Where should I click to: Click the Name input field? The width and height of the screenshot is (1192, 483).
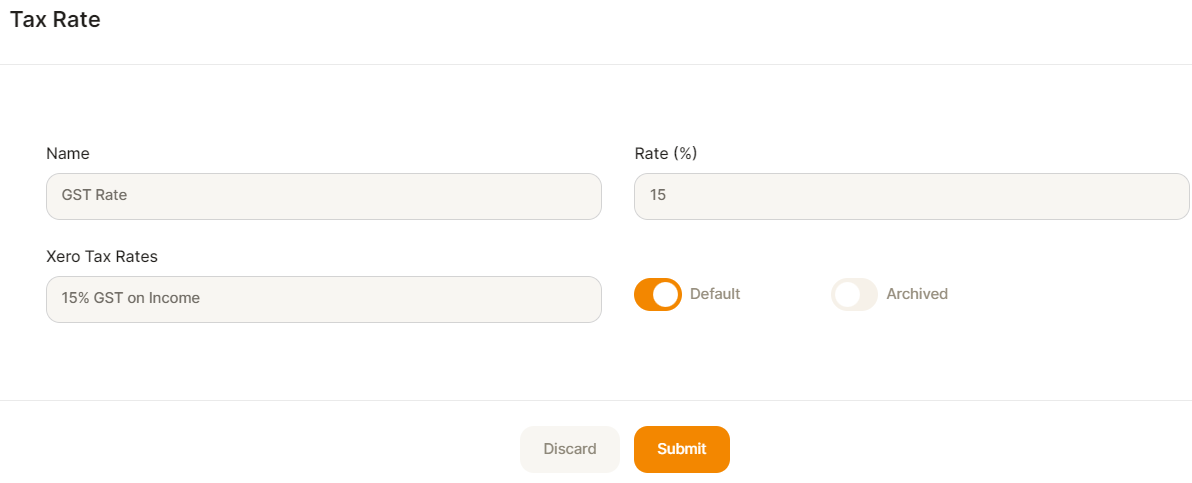pos(324,196)
